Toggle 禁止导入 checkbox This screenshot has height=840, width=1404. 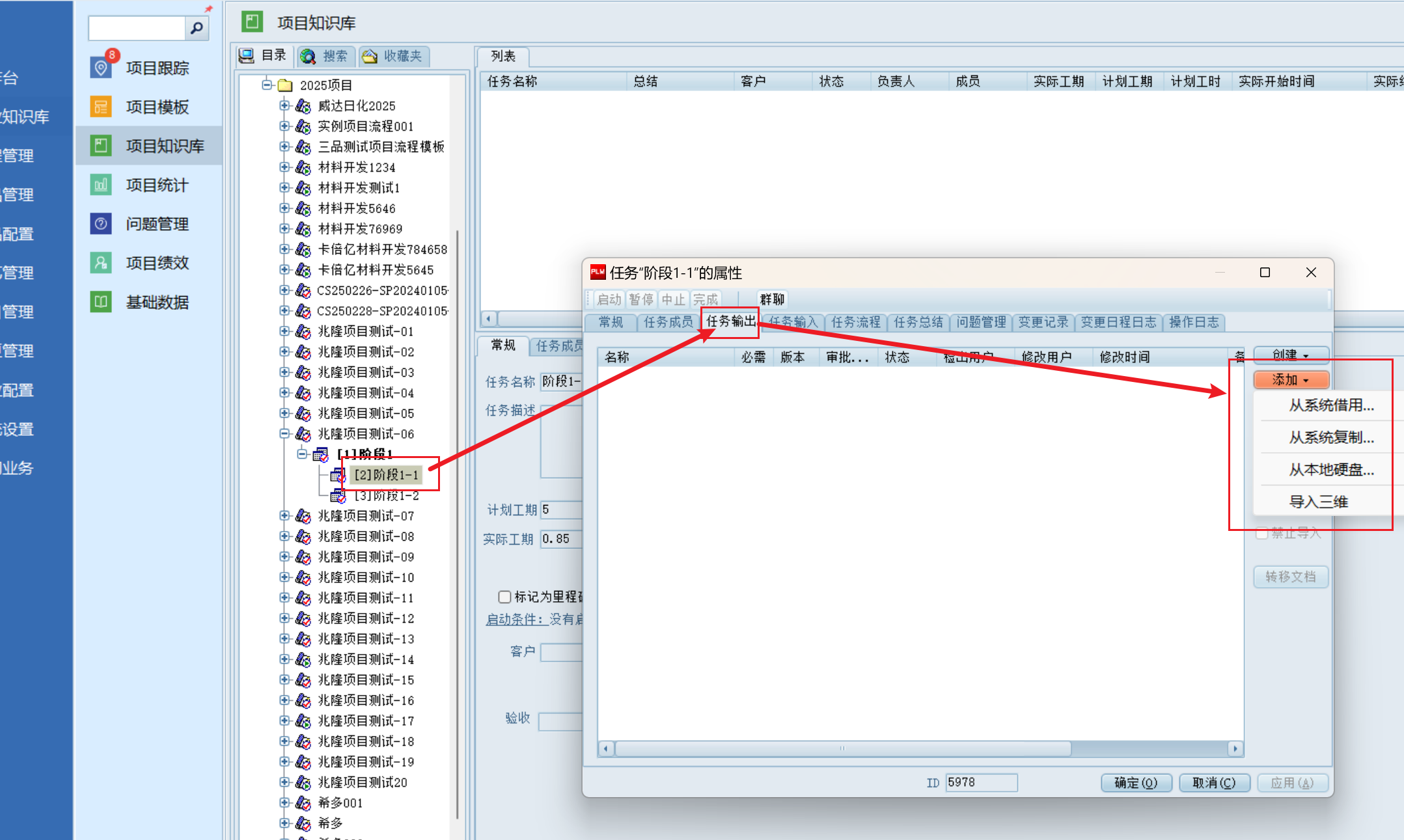tap(1261, 534)
